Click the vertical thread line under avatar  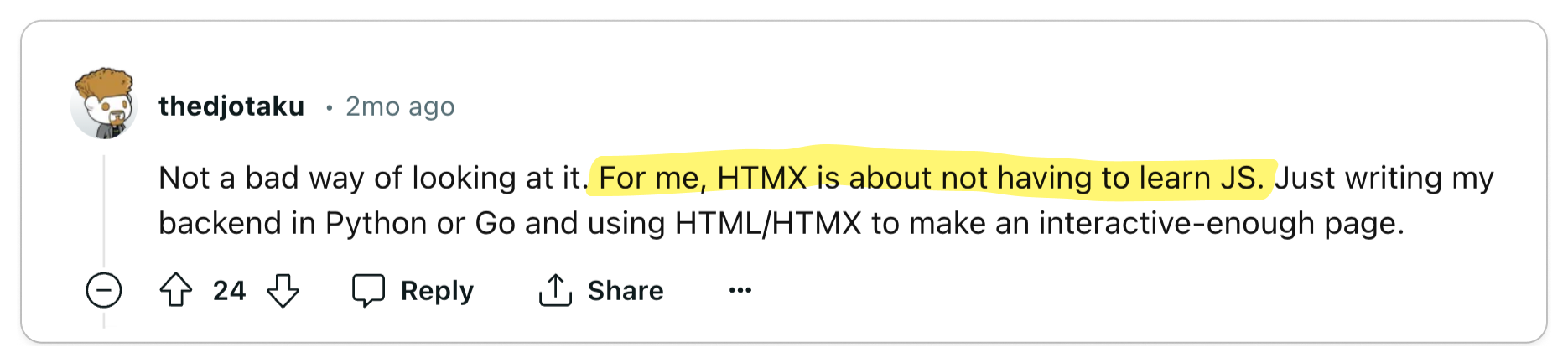(104, 211)
